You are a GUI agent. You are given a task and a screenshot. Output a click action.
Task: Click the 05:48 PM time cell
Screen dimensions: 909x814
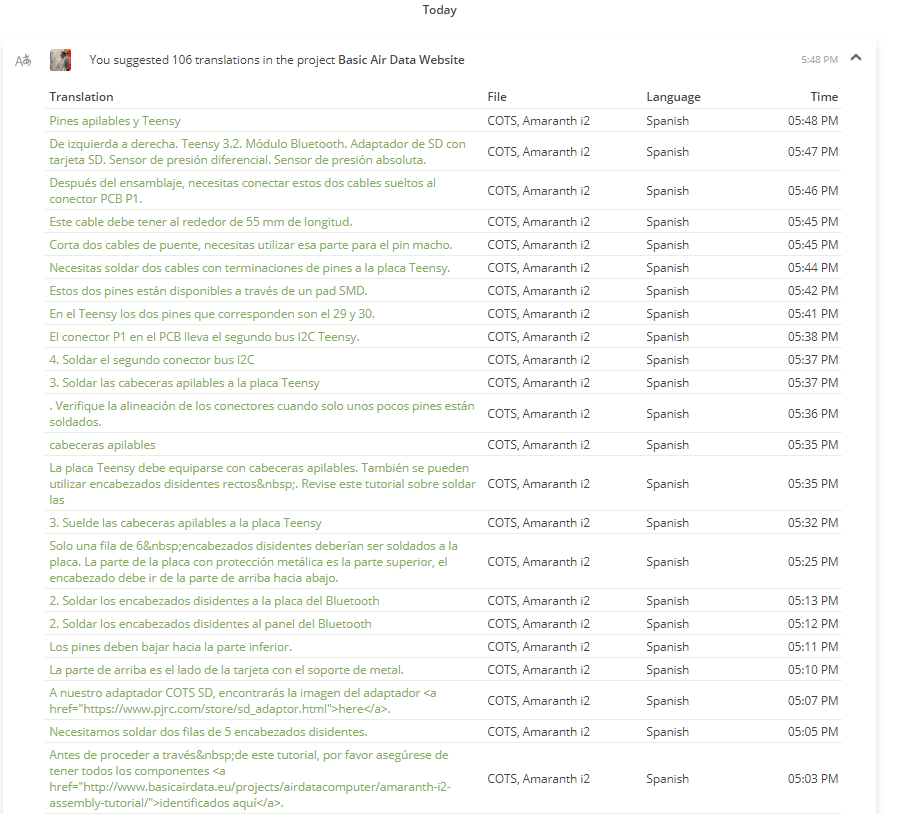813,121
